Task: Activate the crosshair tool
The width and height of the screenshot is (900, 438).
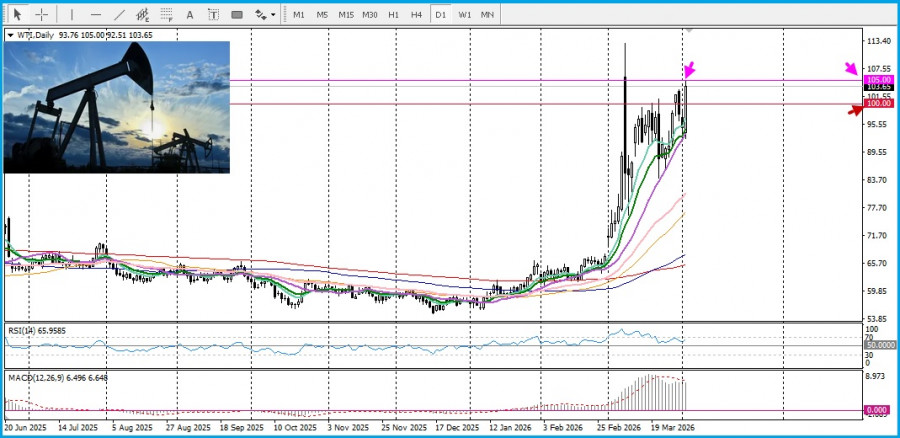Action: (x=42, y=15)
